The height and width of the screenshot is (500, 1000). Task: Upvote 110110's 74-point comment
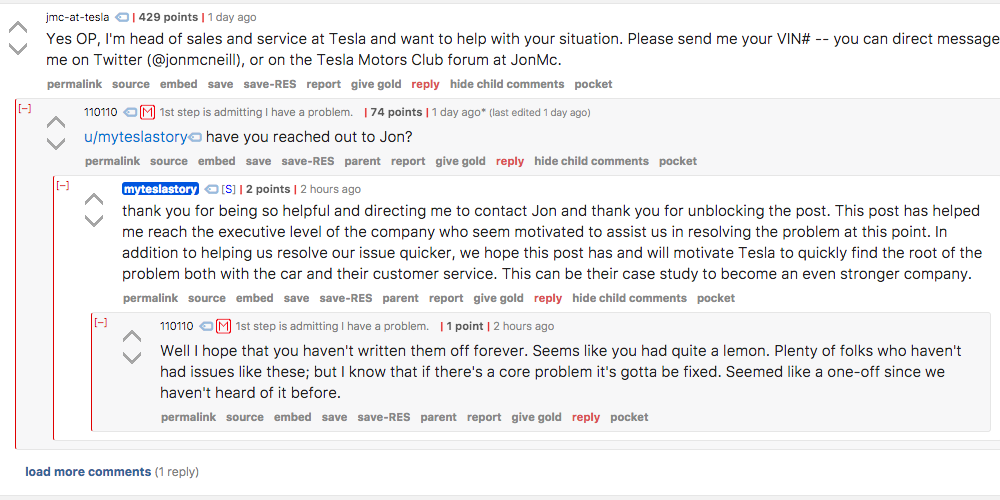tap(56, 122)
